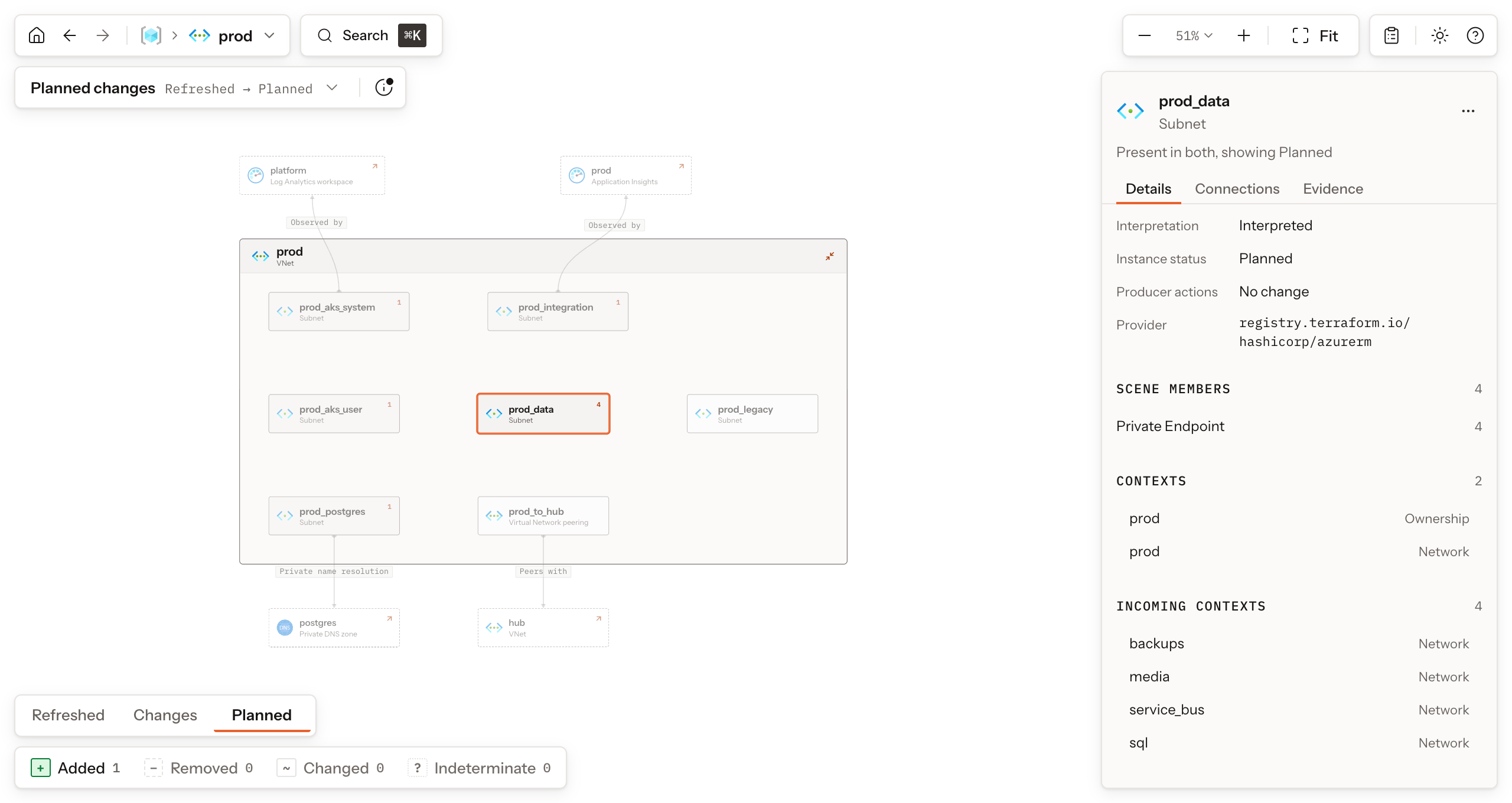The height and width of the screenshot is (803, 1512).
Task: Switch to the Refreshed view tab
Action: click(x=68, y=715)
